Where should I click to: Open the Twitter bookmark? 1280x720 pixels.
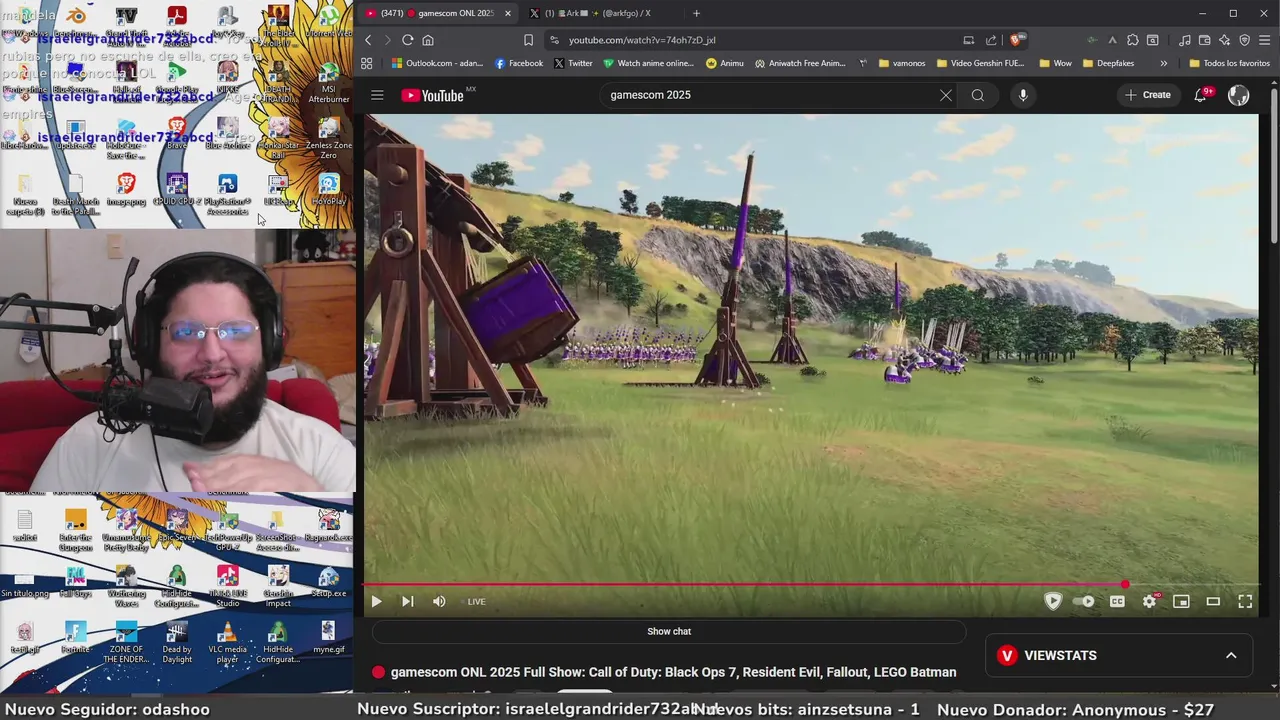573,63
